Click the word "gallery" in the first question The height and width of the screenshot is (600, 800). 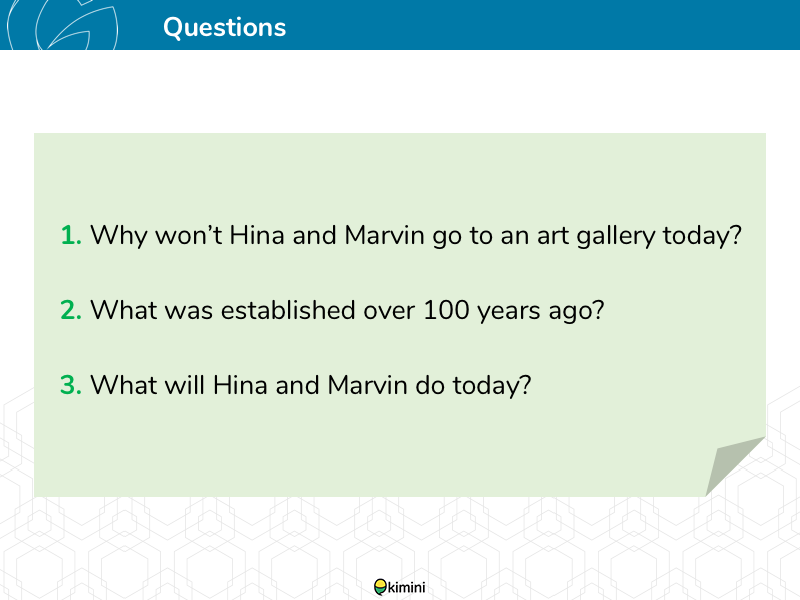point(615,237)
